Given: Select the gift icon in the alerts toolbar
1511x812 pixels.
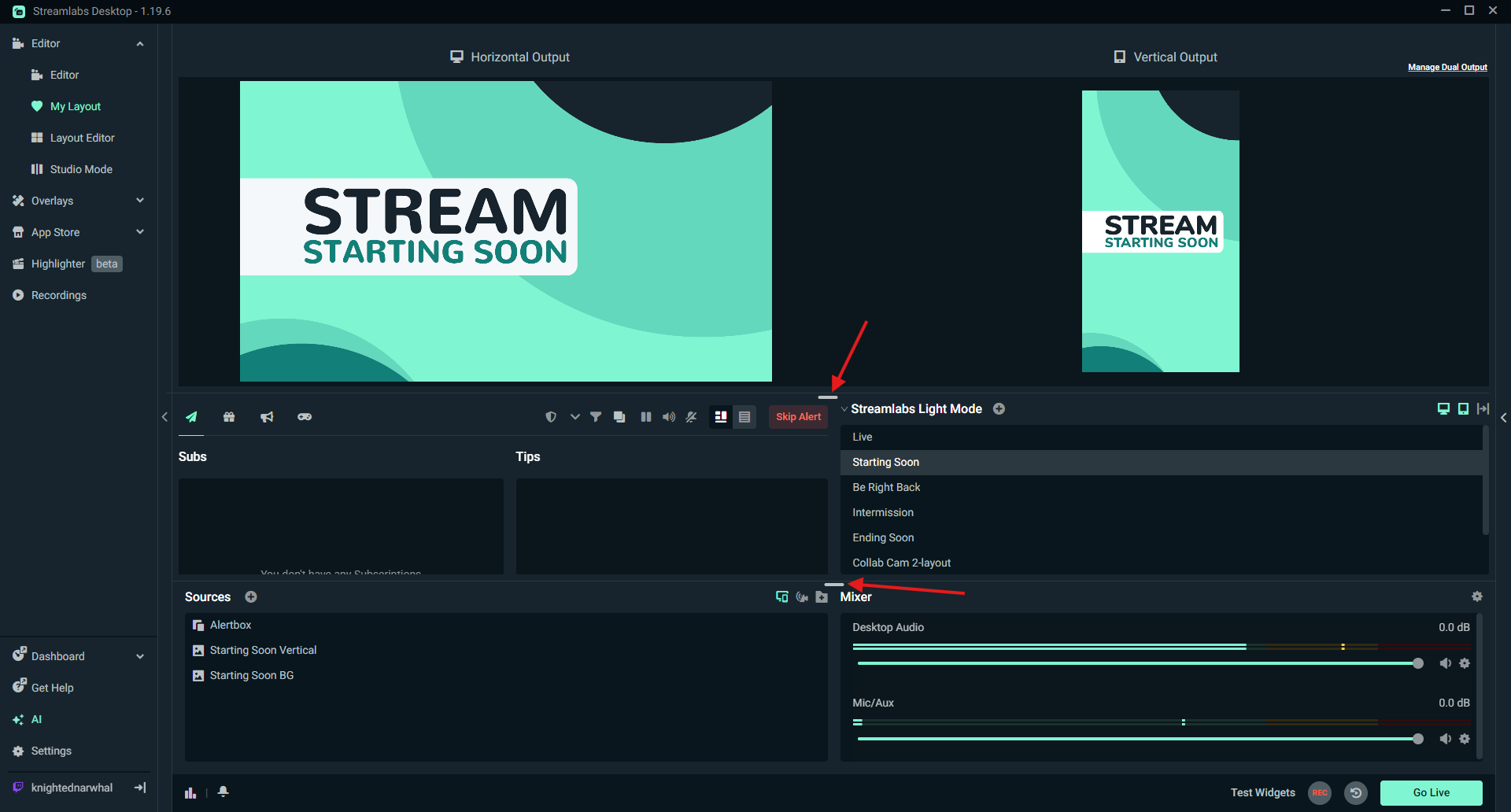Looking at the screenshot, I should pos(229,416).
